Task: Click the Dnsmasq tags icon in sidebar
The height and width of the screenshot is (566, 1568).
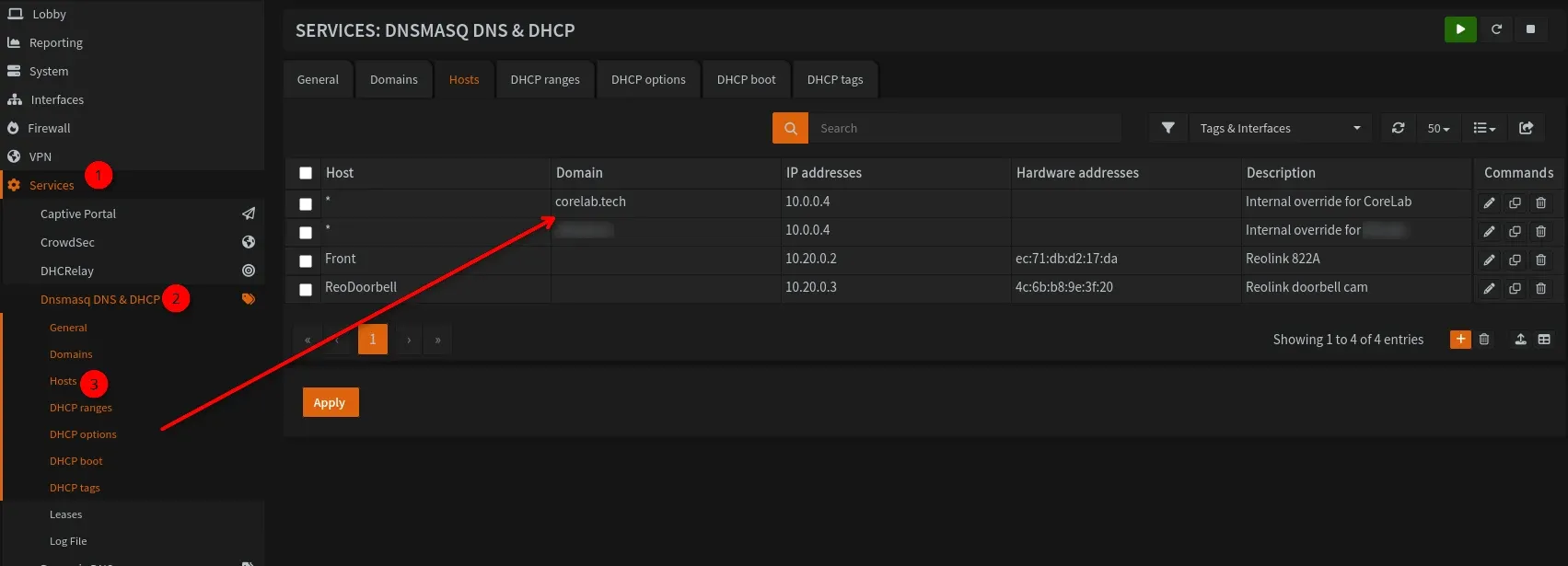Action: tap(249, 299)
